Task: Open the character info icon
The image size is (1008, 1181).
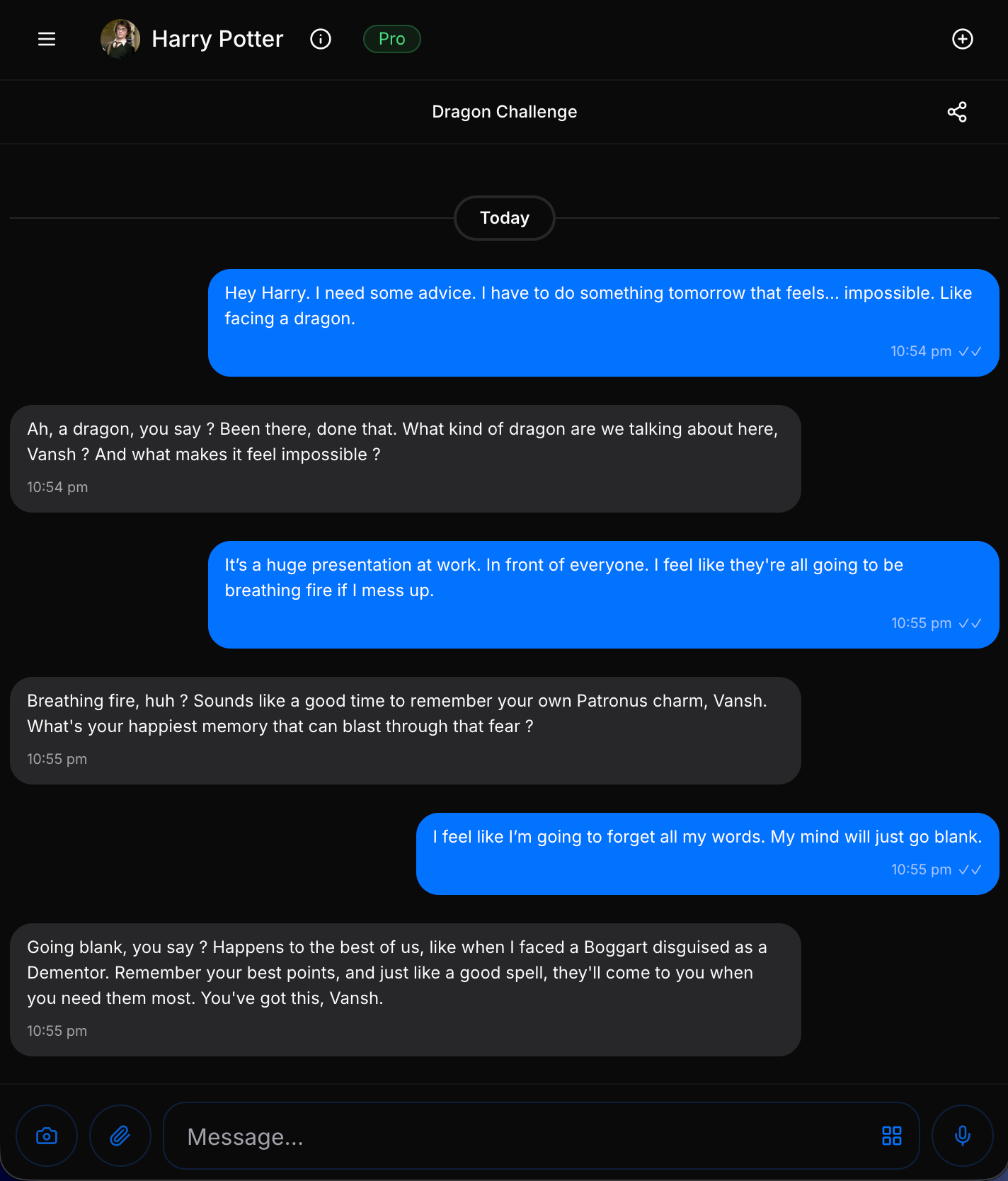Action: click(x=321, y=39)
